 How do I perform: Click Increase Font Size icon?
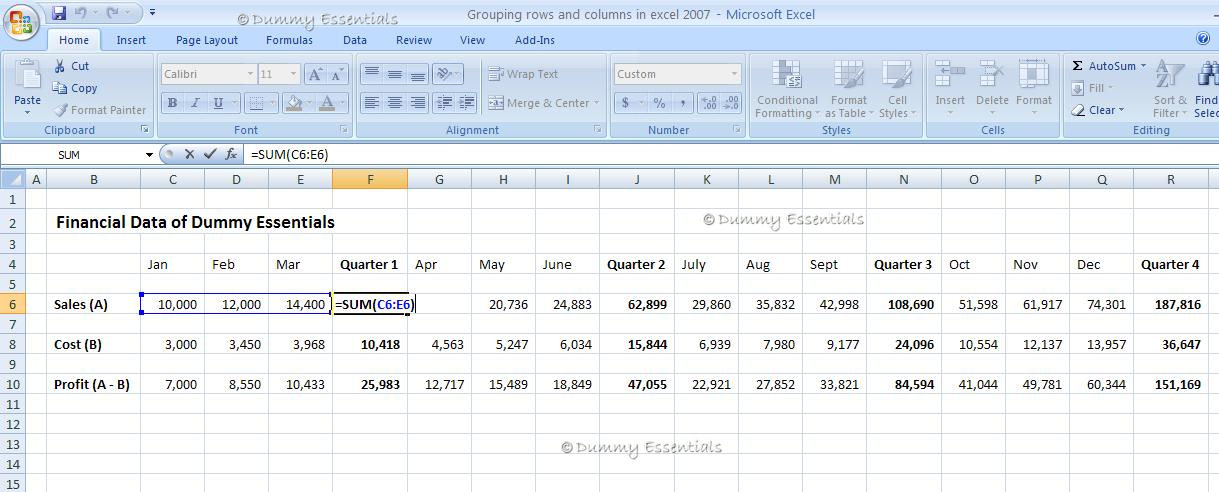pyautogui.click(x=314, y=74)
